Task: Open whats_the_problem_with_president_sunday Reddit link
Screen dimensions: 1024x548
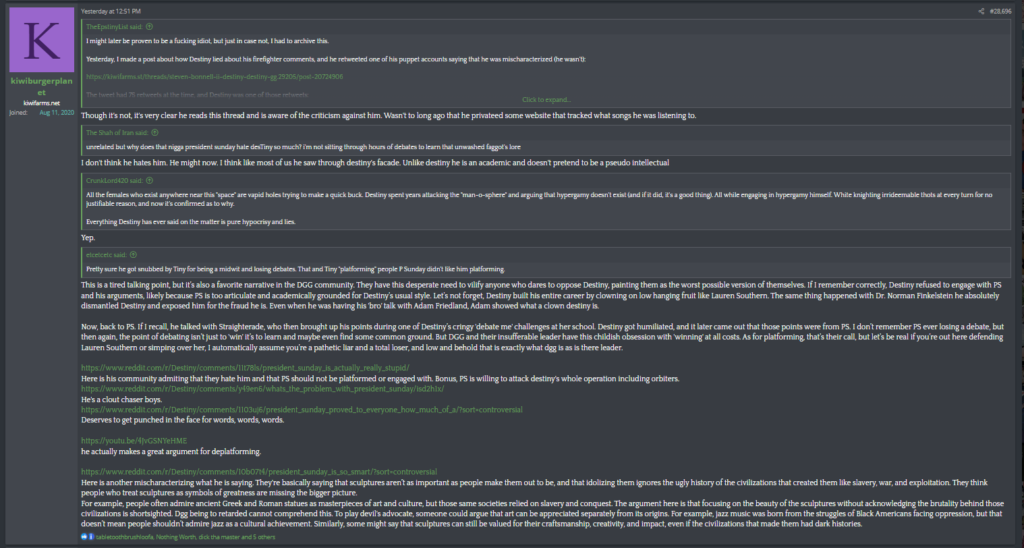Action: click(263, 389)
